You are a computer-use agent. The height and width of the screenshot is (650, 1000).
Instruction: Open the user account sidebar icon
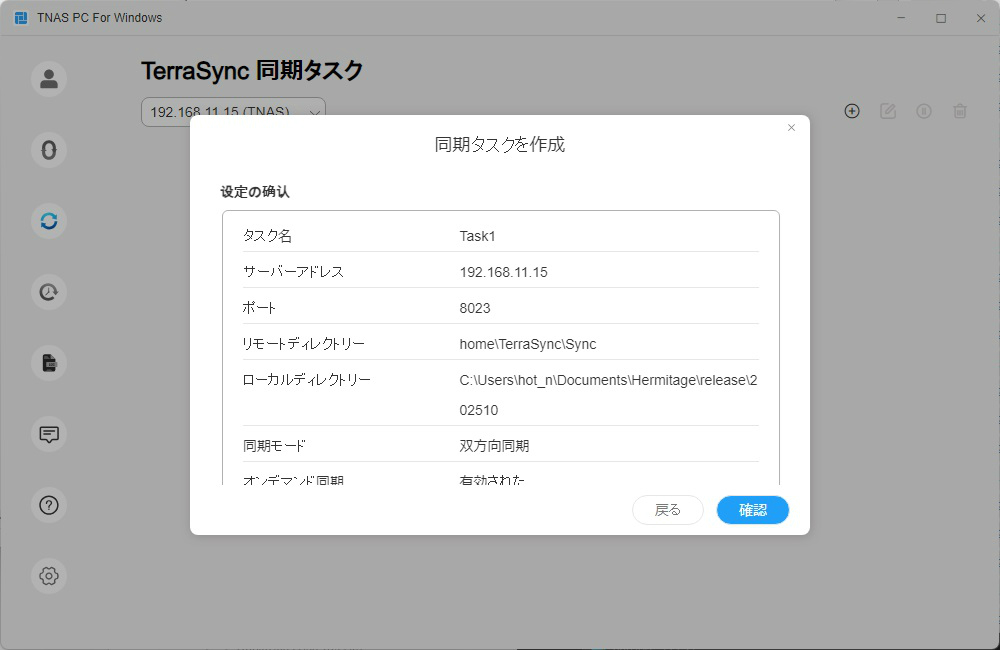(49, 79)
